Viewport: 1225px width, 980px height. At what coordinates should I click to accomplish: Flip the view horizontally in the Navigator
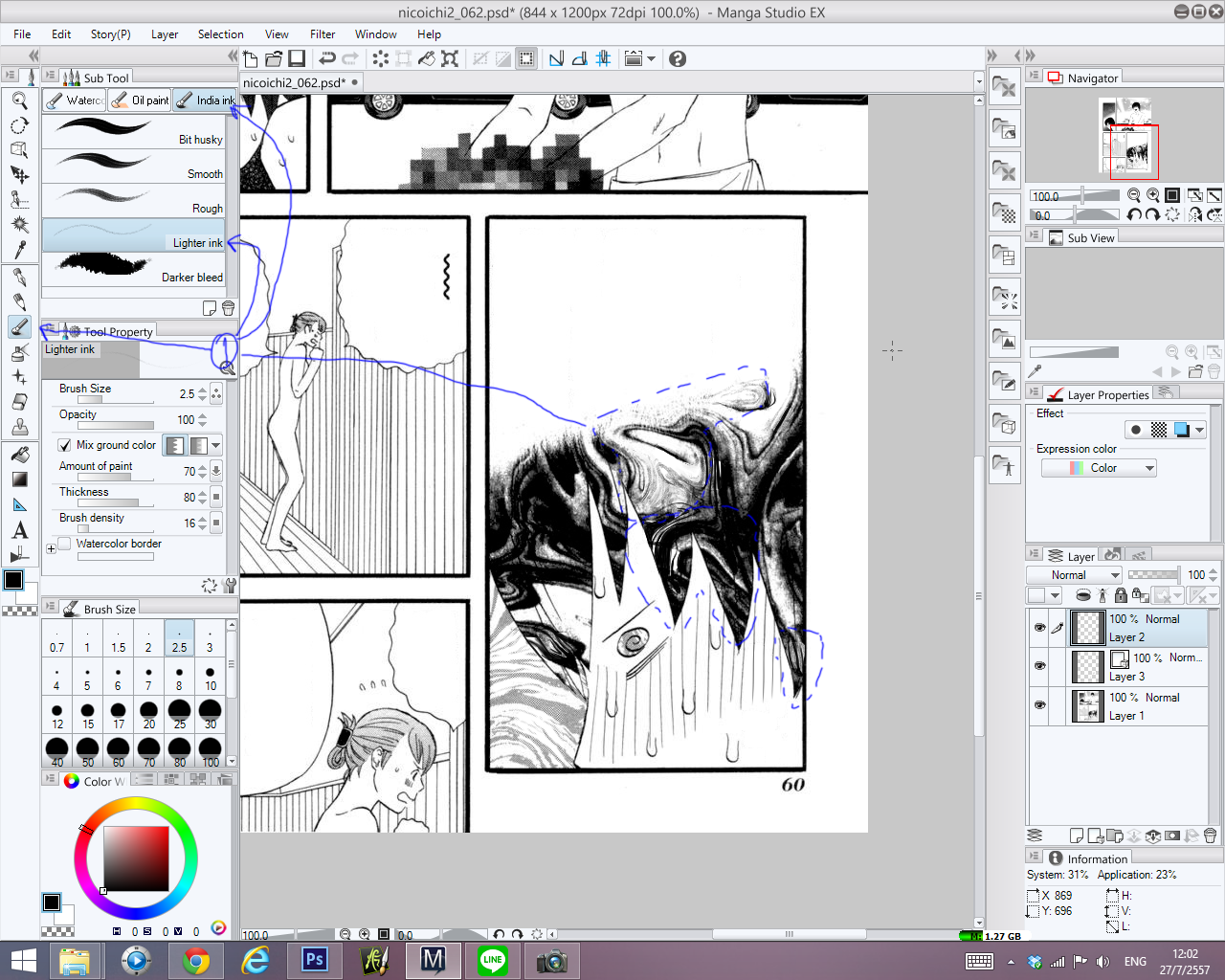1195,215
